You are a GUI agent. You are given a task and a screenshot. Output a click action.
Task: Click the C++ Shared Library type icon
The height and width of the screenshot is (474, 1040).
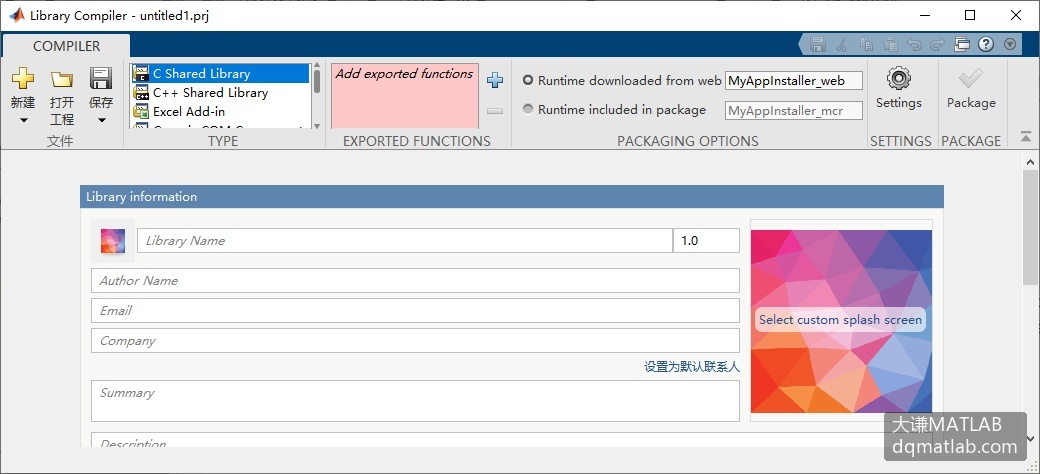tap(141, 93)
